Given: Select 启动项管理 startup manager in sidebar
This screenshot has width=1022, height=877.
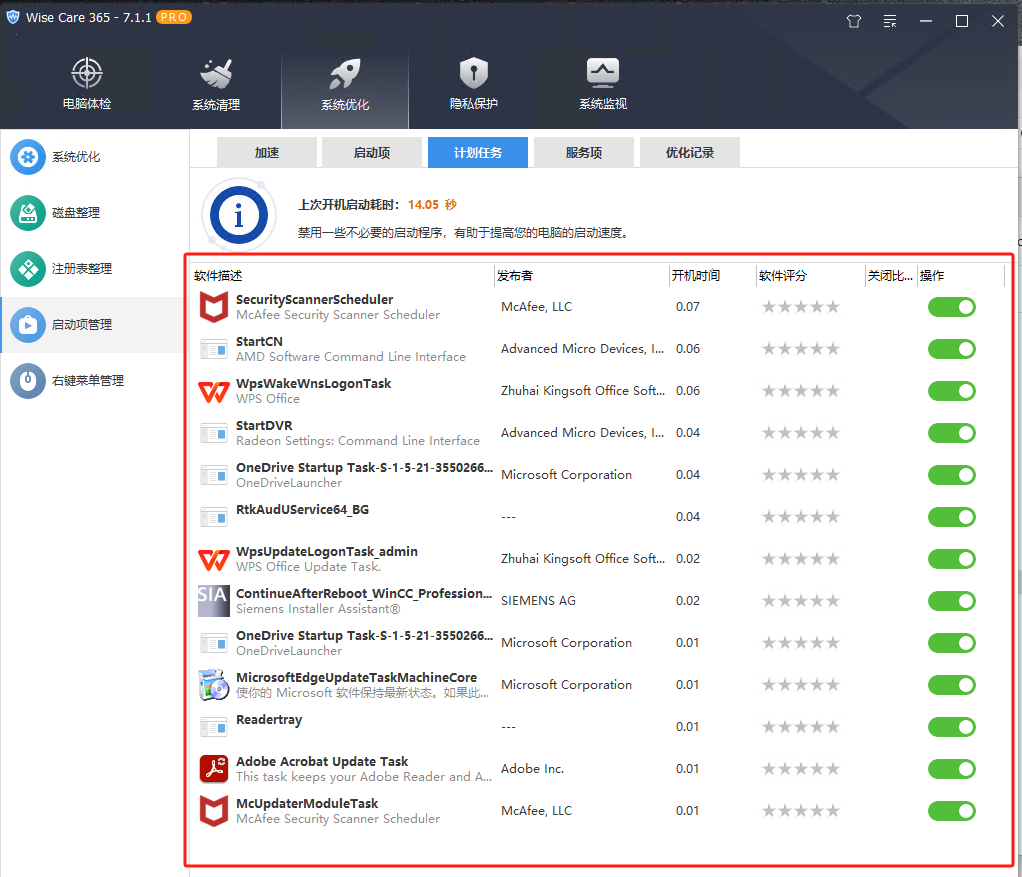Looking at the screenshot, I should pos(93,324).
